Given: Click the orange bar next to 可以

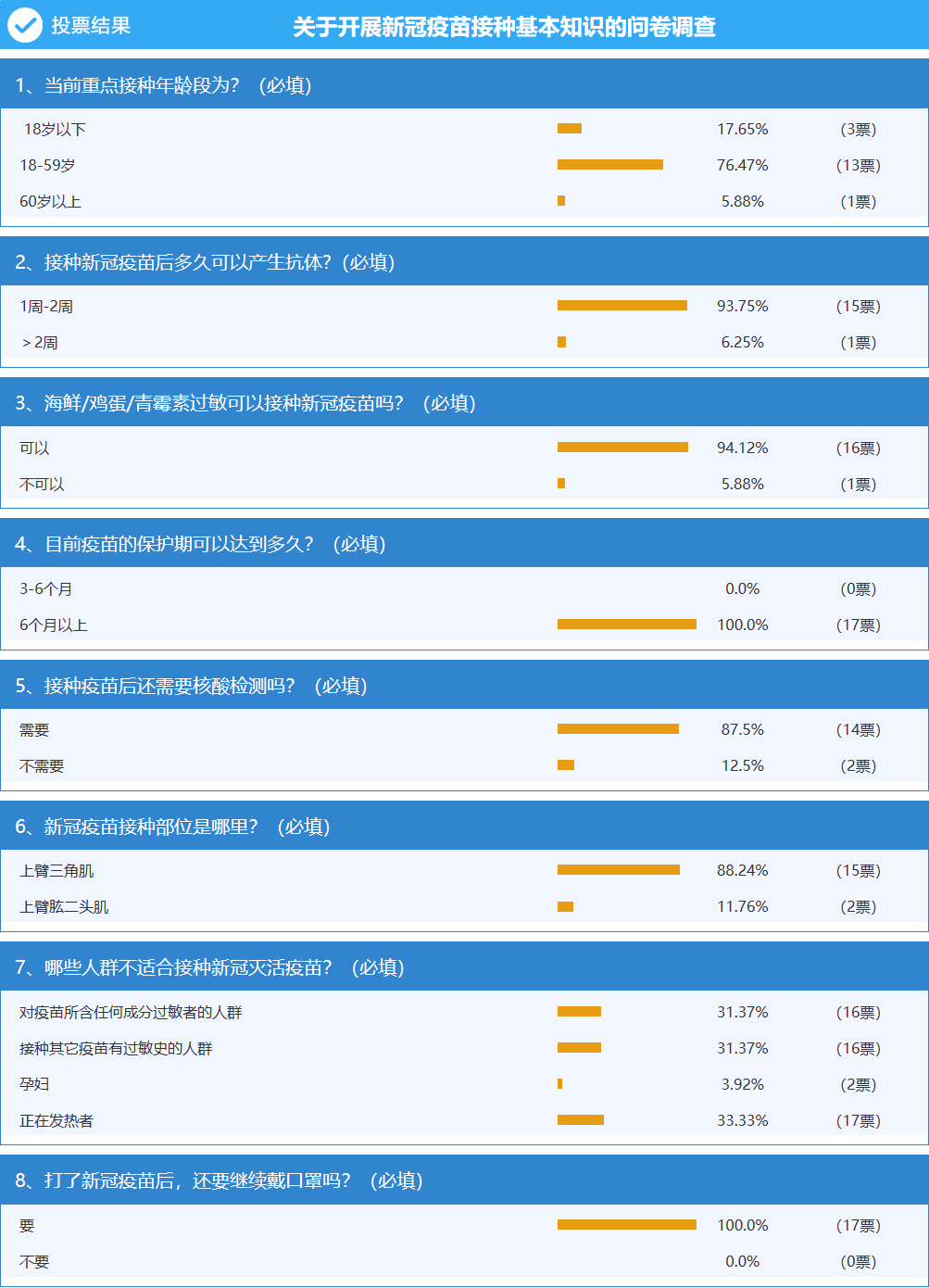Looking at the screenshot, I should tap(622, 448).
